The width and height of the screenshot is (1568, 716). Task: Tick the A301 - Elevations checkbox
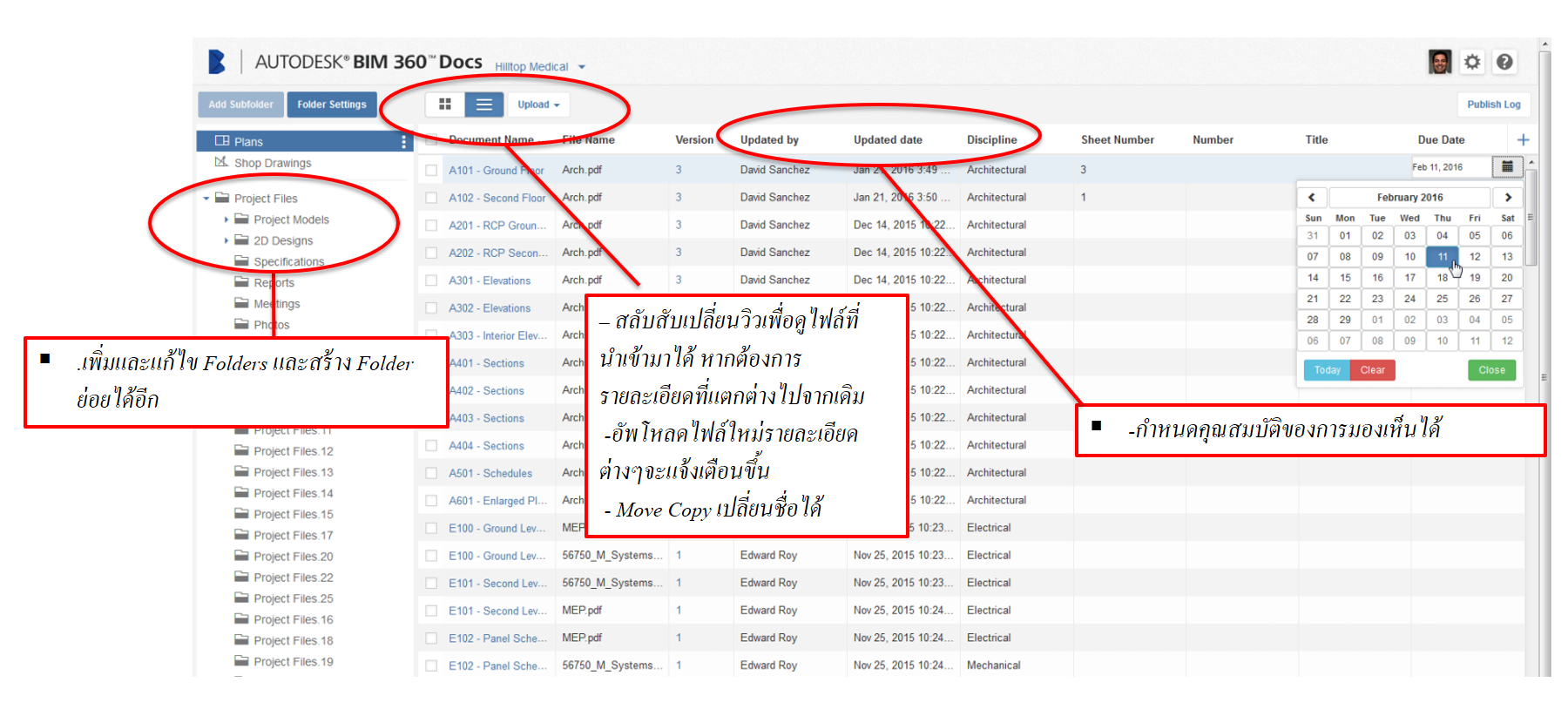pos(431,280)
